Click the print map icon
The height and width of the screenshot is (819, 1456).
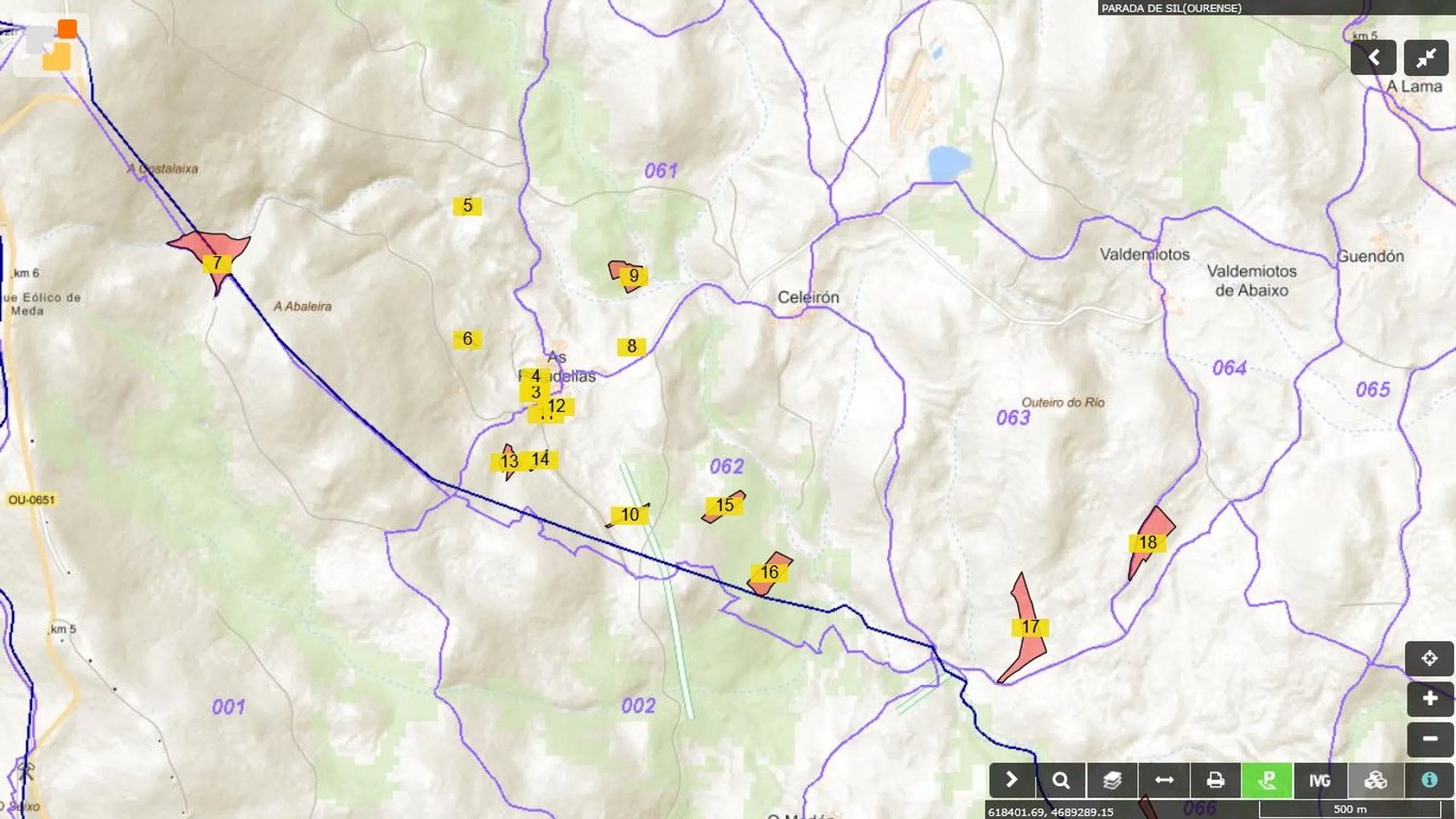coord(1215,781)
